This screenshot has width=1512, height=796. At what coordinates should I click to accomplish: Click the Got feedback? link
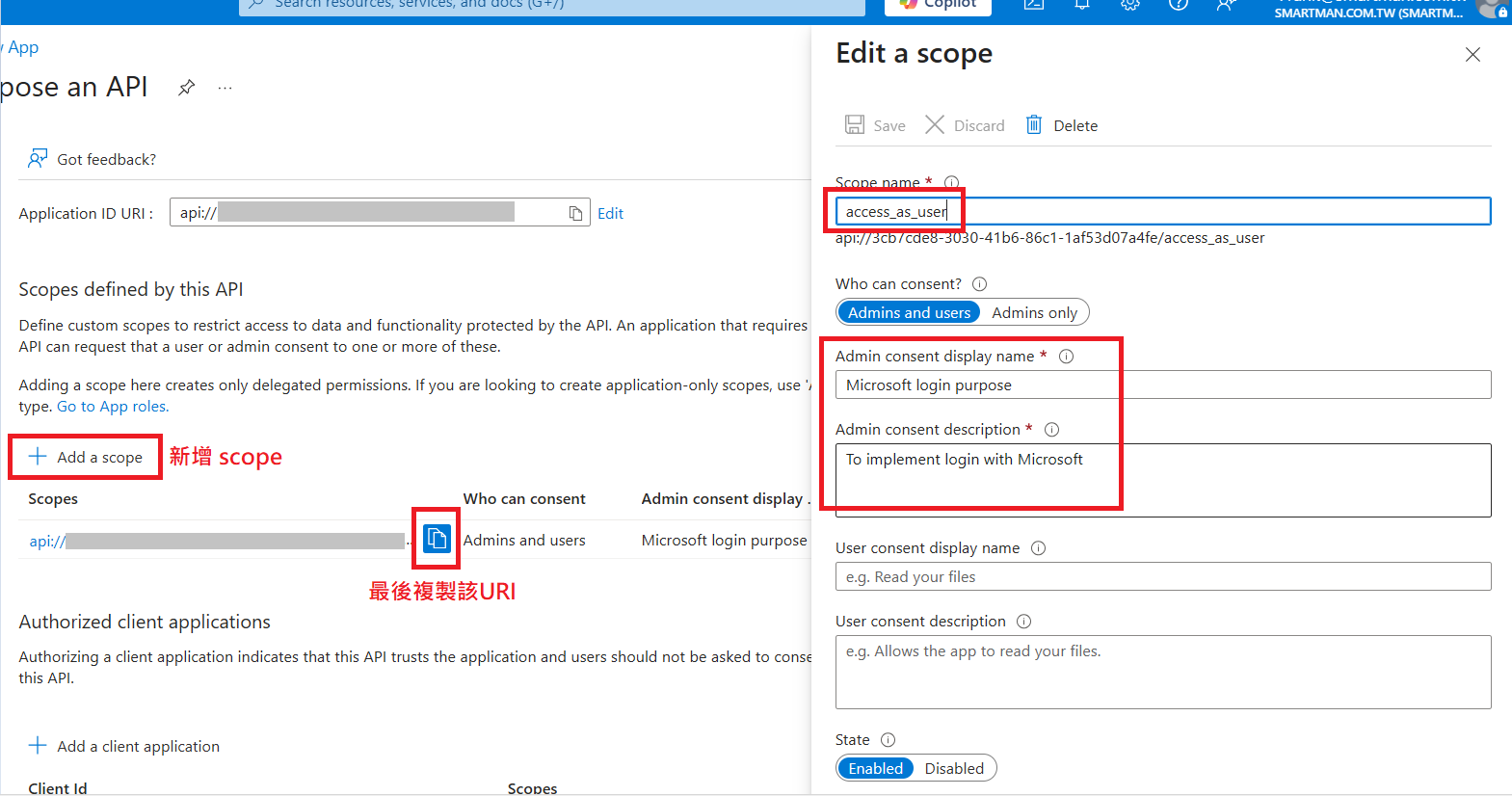pyautogui.click(x=106, y=159)
